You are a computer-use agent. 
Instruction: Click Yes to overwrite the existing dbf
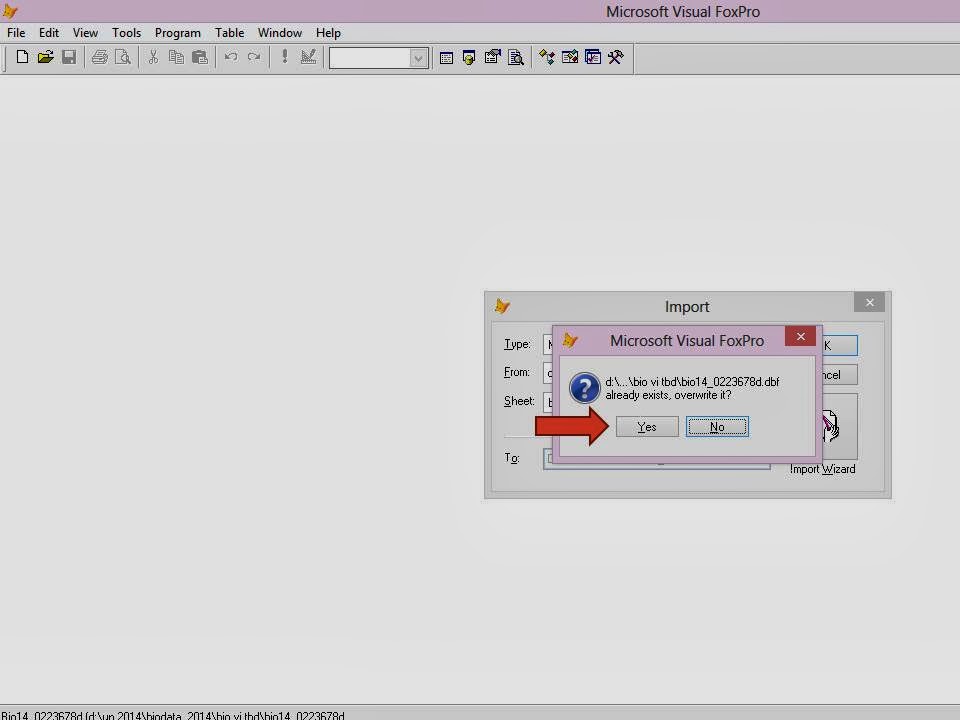pyautogui.click(x=647, y=427)
